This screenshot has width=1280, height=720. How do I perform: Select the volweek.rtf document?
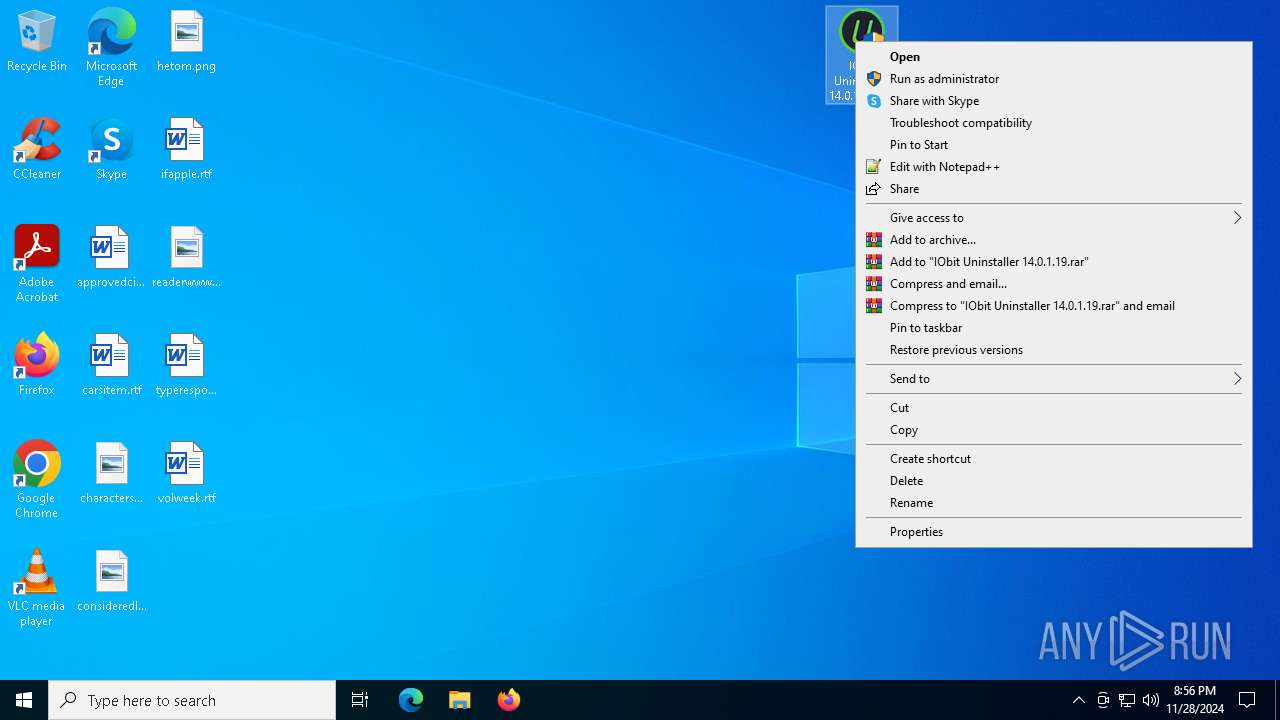[186, 474]
